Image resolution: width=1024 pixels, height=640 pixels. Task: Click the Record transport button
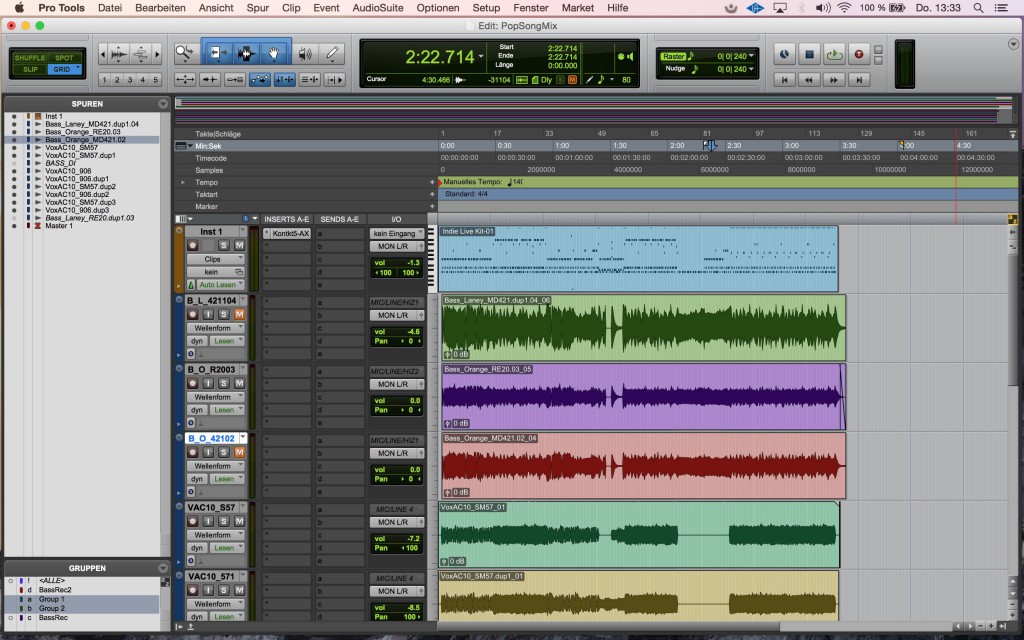(x=859, y=55)
